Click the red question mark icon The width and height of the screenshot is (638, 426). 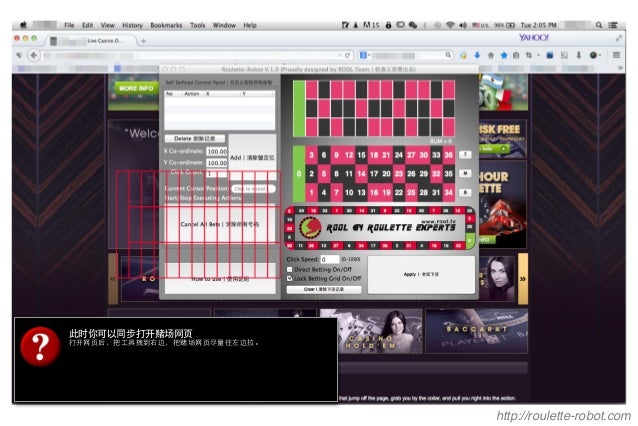point(40,346)
